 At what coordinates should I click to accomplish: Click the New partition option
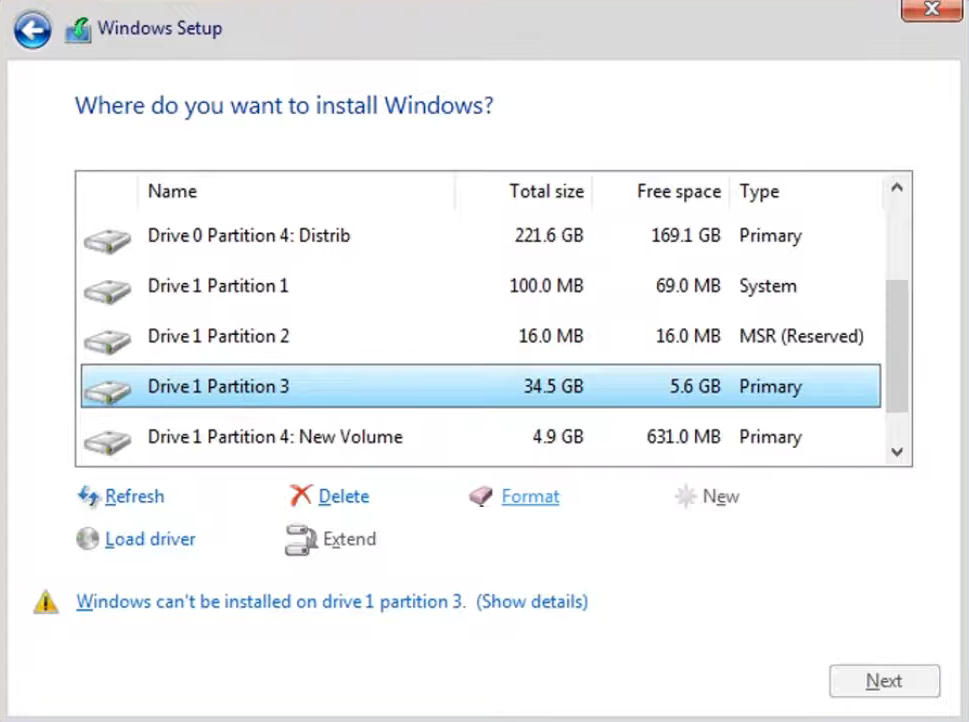coord(721,496)
